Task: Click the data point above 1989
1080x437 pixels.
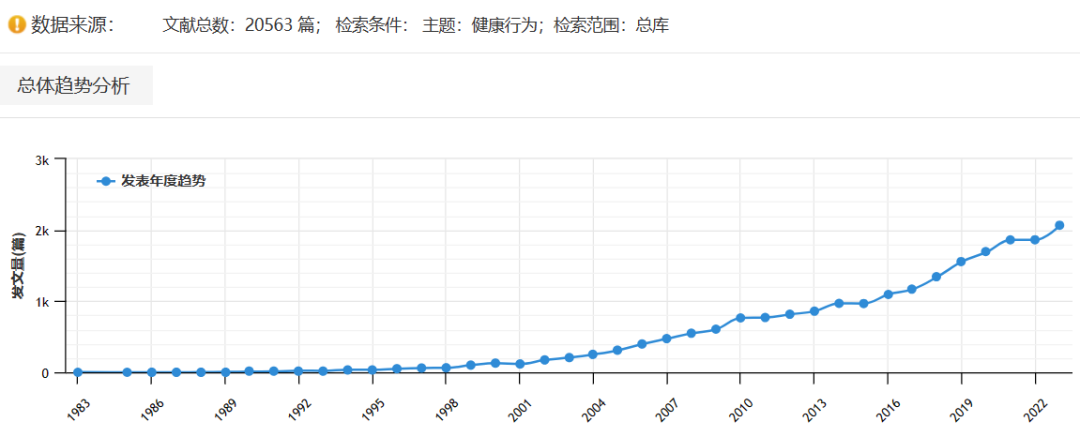Action: 225,372
